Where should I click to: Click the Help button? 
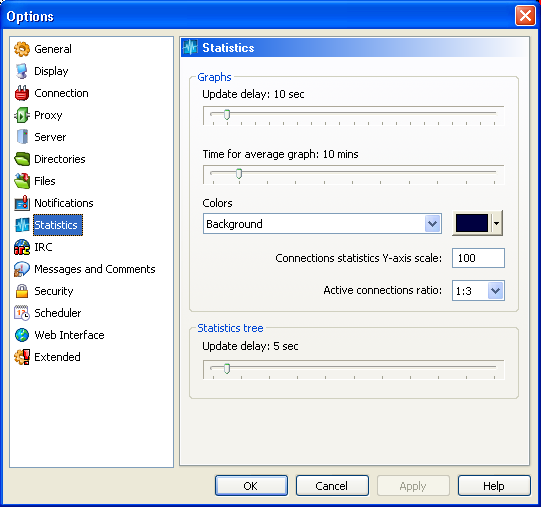pyautogui.click(x=494, y=486)
